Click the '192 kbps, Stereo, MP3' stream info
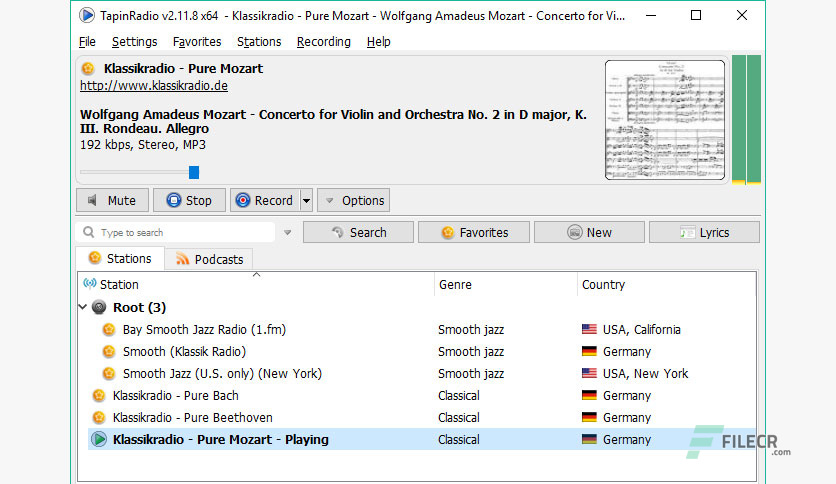Viewport: 836px width, 484px height. [x=143, y=145]
